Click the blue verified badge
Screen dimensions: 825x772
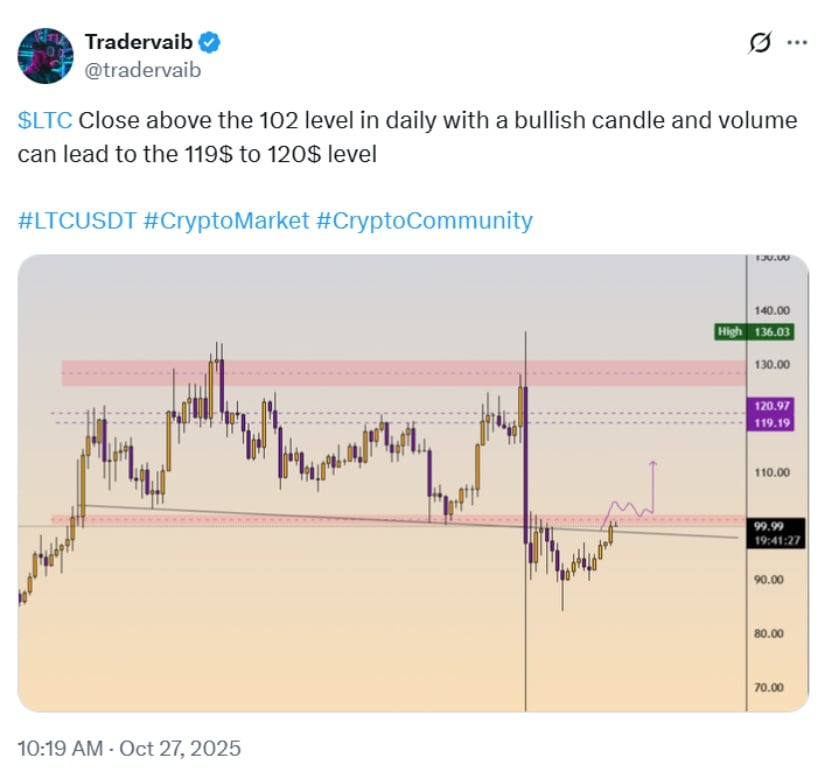[211, 42]
